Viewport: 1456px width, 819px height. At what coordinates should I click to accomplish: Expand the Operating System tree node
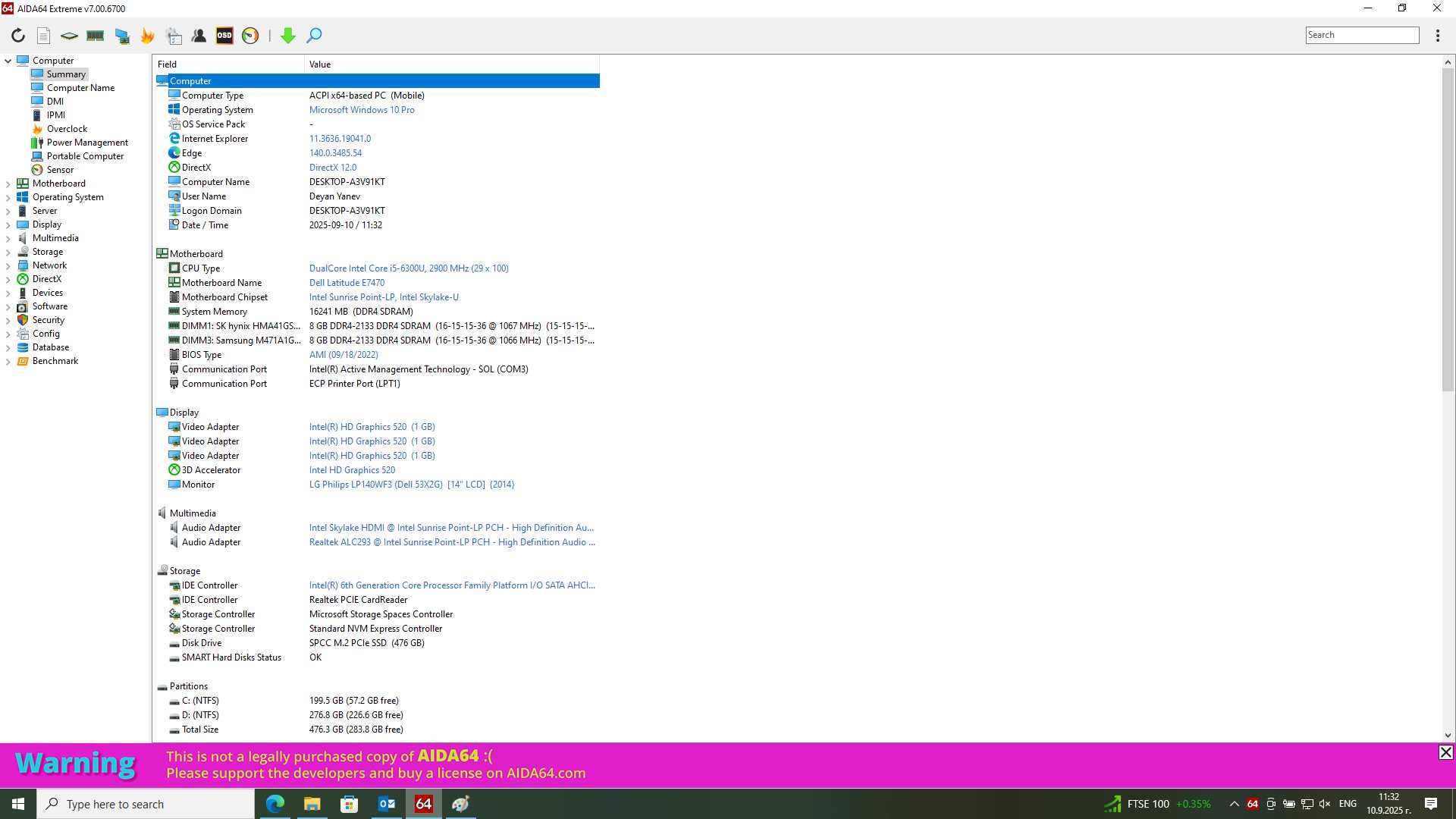click(8, 197)
